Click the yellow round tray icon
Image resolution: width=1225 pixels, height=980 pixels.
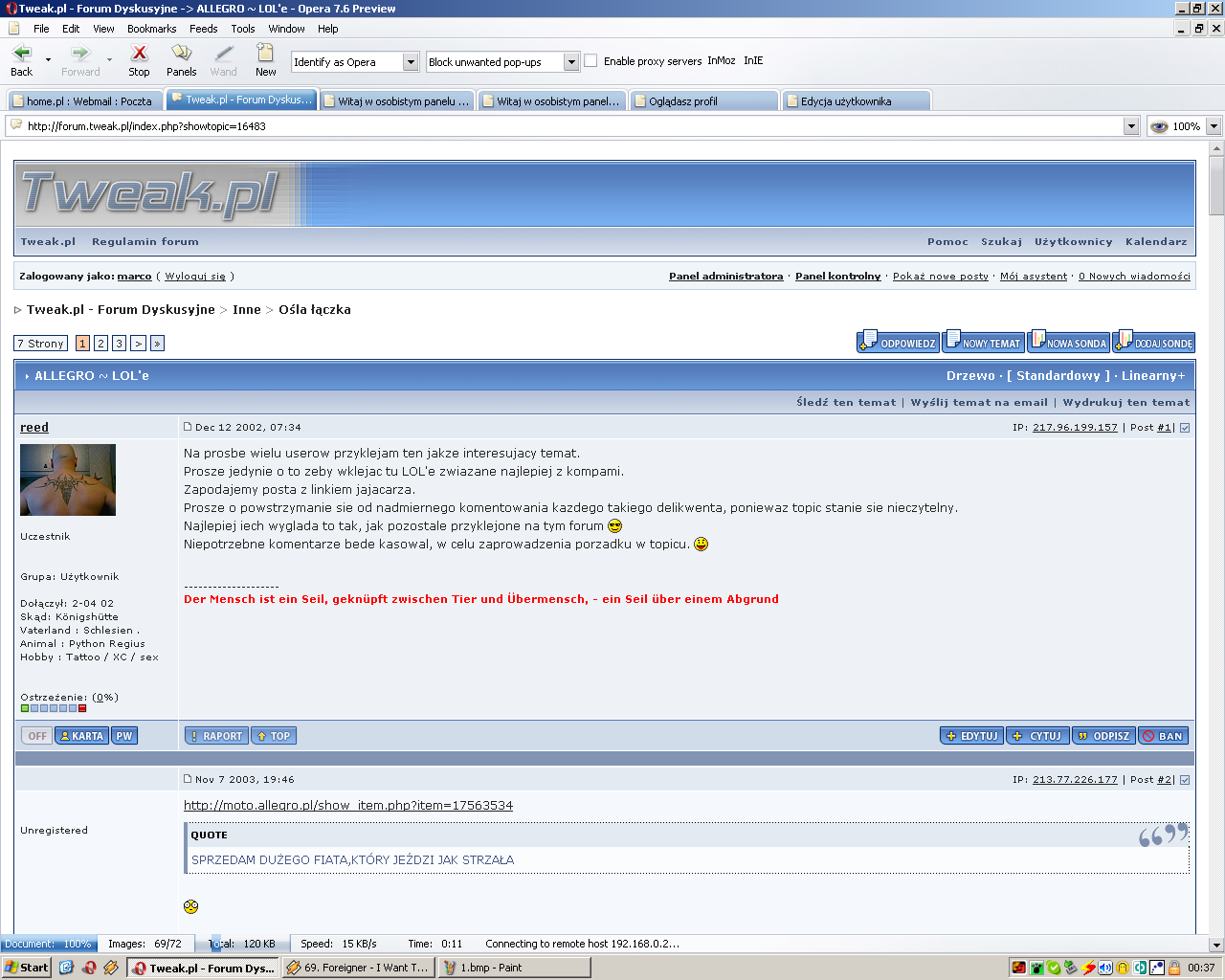pos(1123,968)
